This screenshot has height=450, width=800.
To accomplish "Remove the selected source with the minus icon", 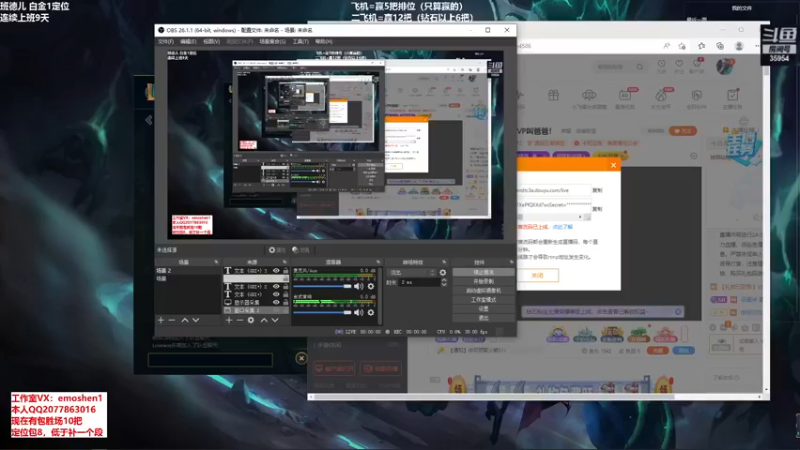I will (239, 320).
